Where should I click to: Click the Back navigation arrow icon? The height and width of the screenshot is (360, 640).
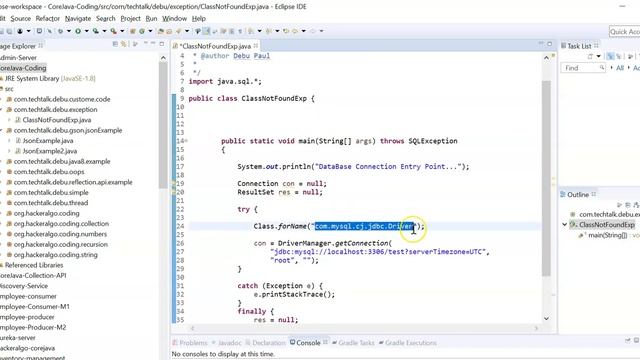click(x=295, y=31)
